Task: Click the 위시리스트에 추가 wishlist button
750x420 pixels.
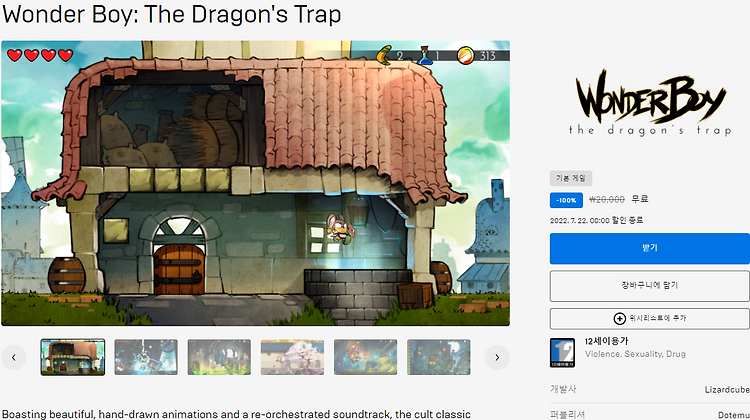Action: [x=650, y=319]
